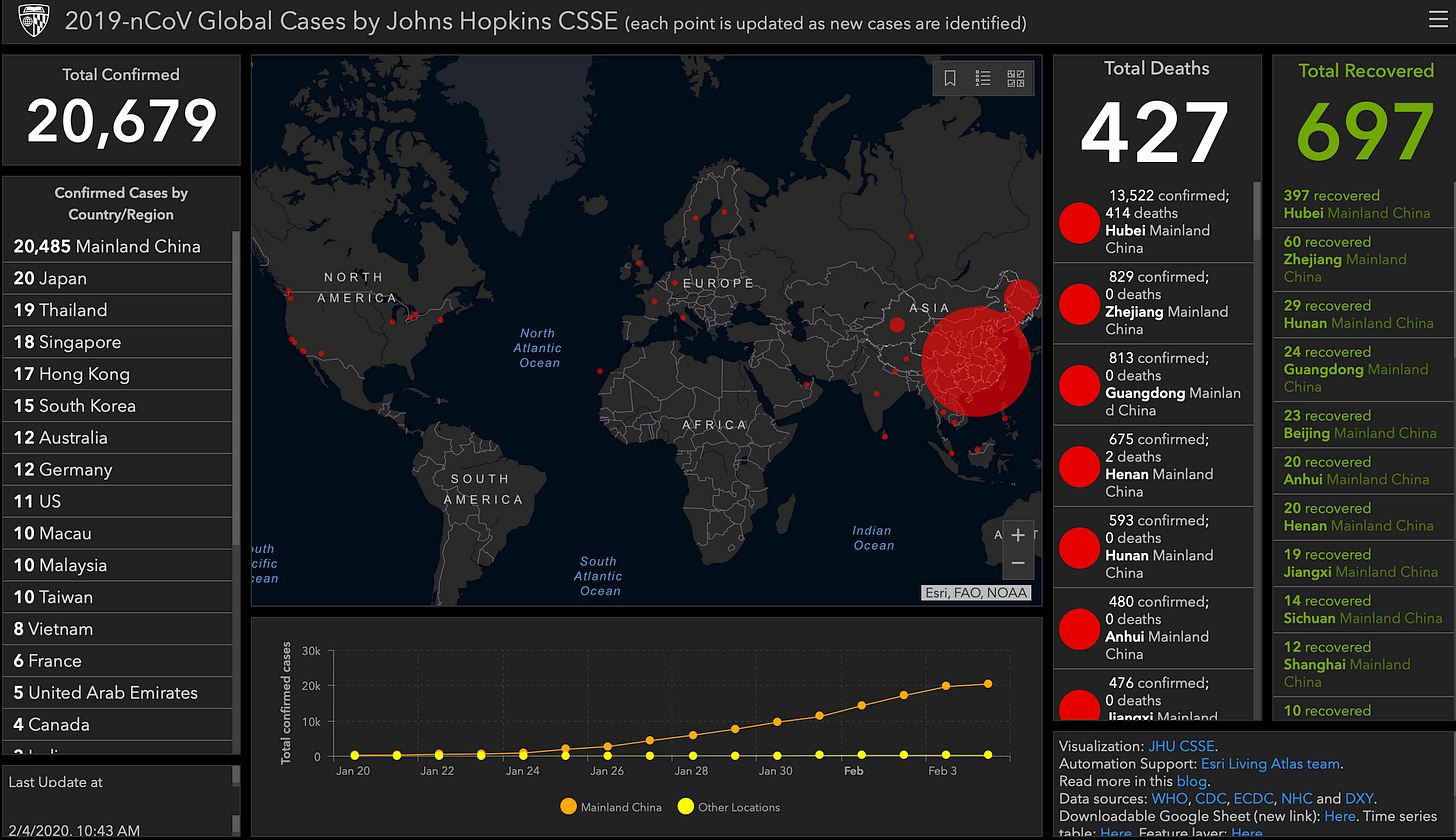This screenshot has height=840, width=1456.
Task: Open the DXY data source link
Action: click(x=1360, y=799)
